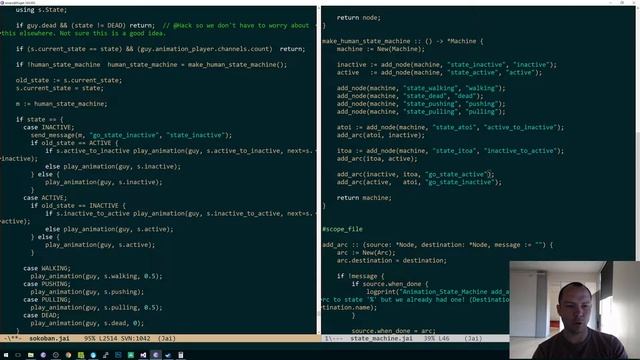Click 'play_animation(guy, s.walking, 0.5);' line

pos(96,276)
